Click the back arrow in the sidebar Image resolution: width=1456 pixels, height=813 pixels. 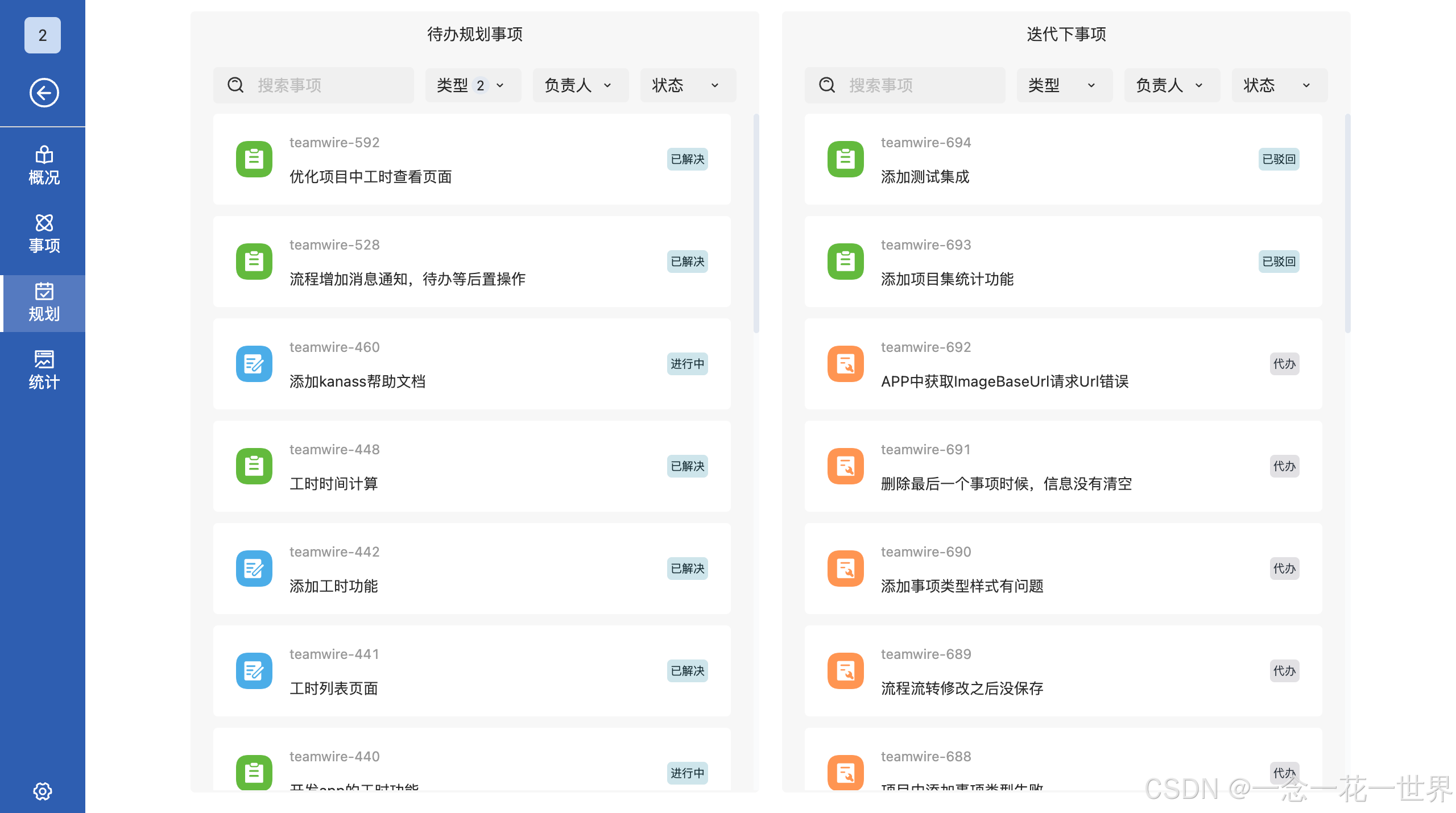click(44, 92)
